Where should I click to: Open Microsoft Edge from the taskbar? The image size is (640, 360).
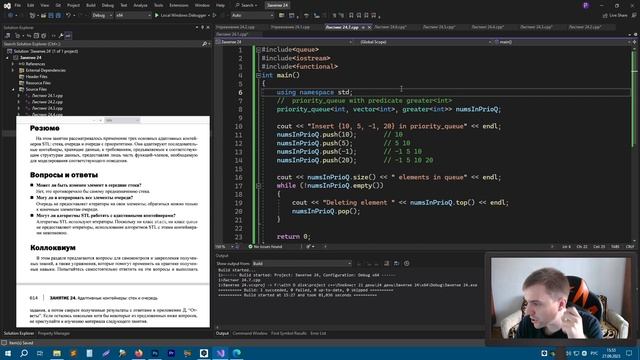point(237,353)
